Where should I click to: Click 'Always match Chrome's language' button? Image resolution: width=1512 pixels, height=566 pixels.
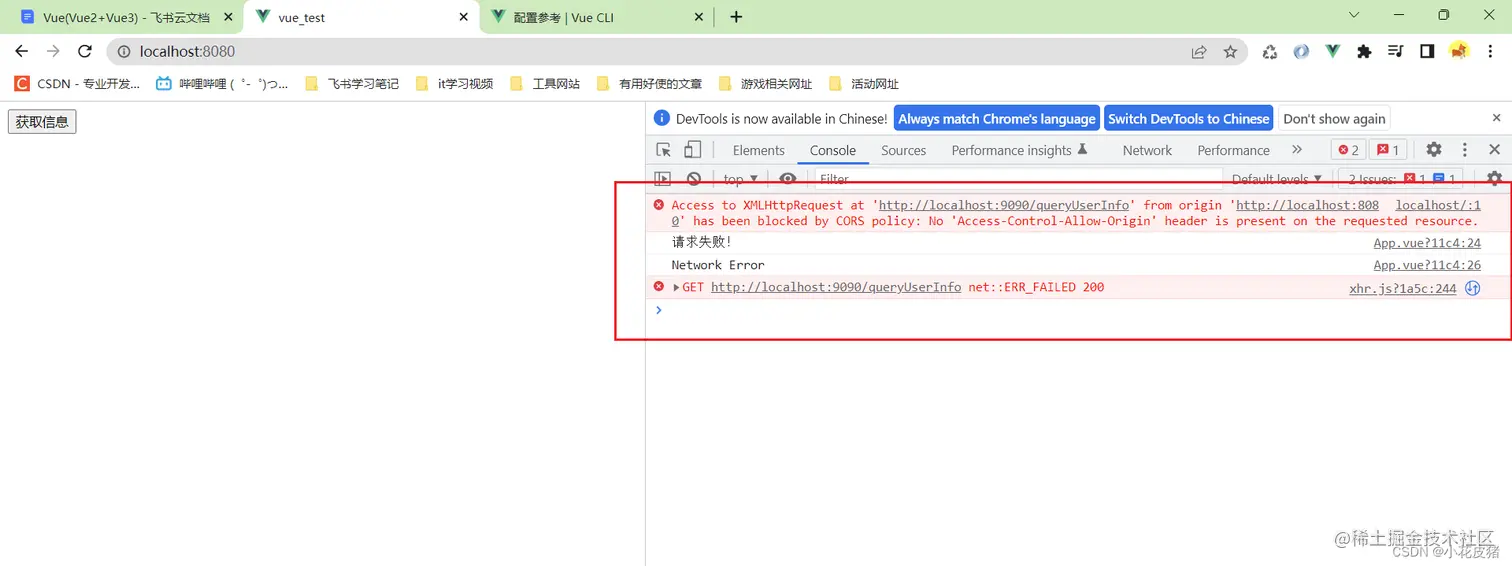[x=997, y=118]
